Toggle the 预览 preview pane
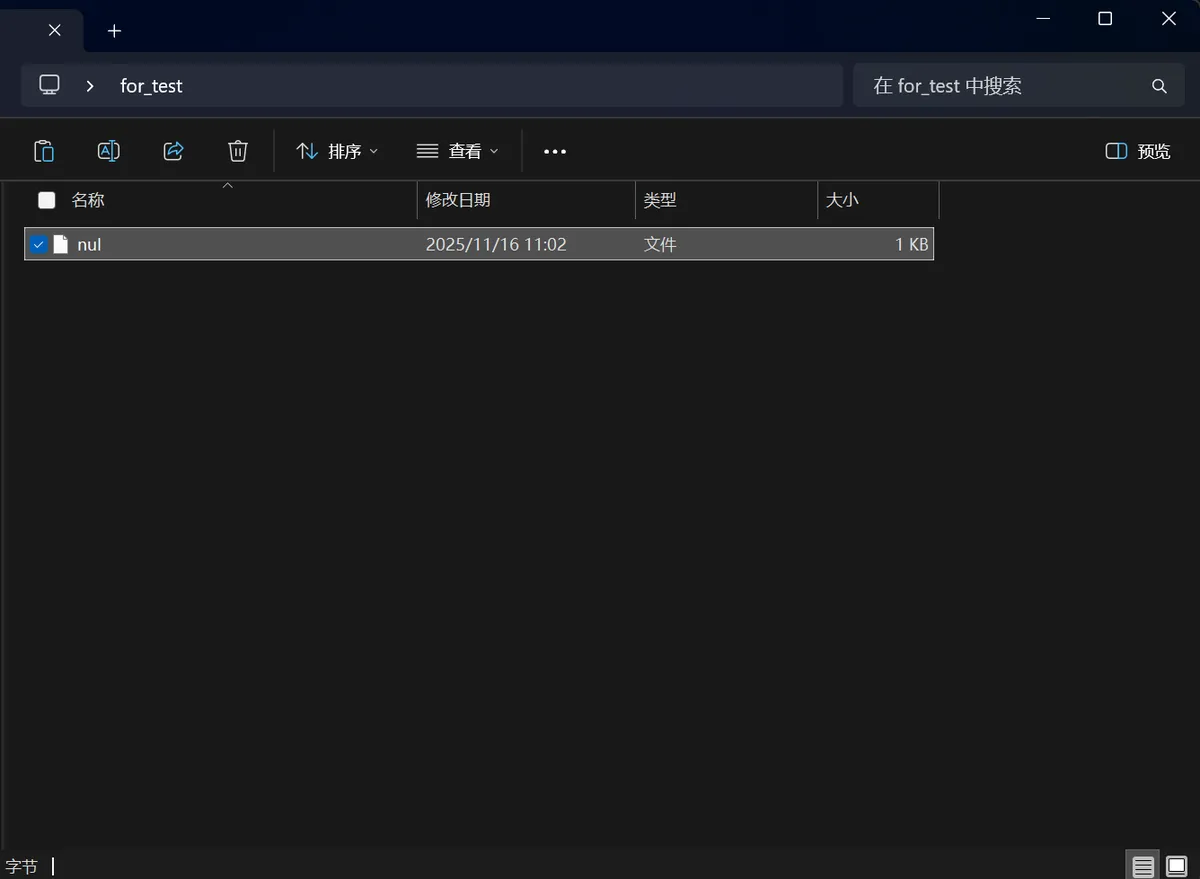 point(1138,151)
